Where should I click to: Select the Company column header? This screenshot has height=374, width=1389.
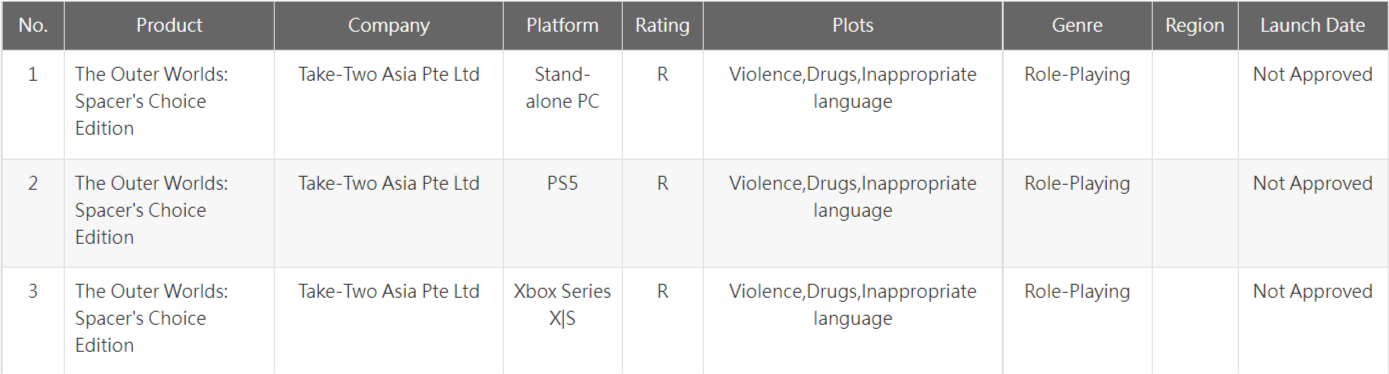(x=388, y=26)
